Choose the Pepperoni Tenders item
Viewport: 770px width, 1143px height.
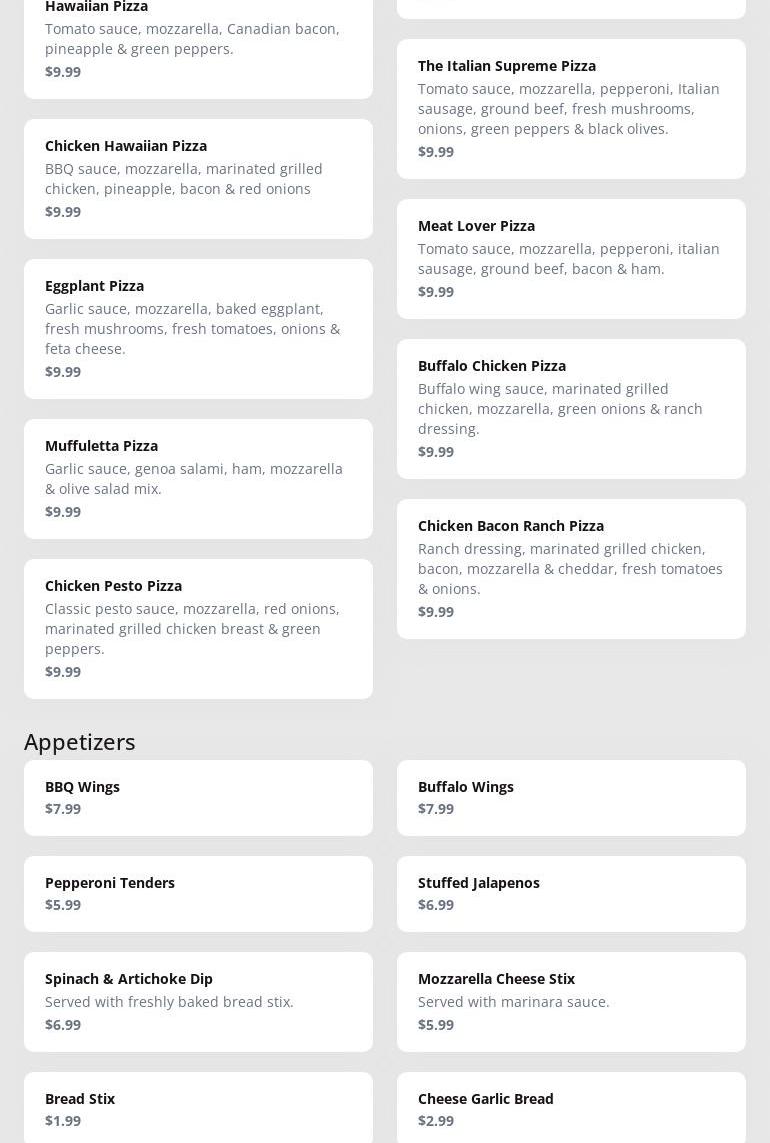click(198, 893)
